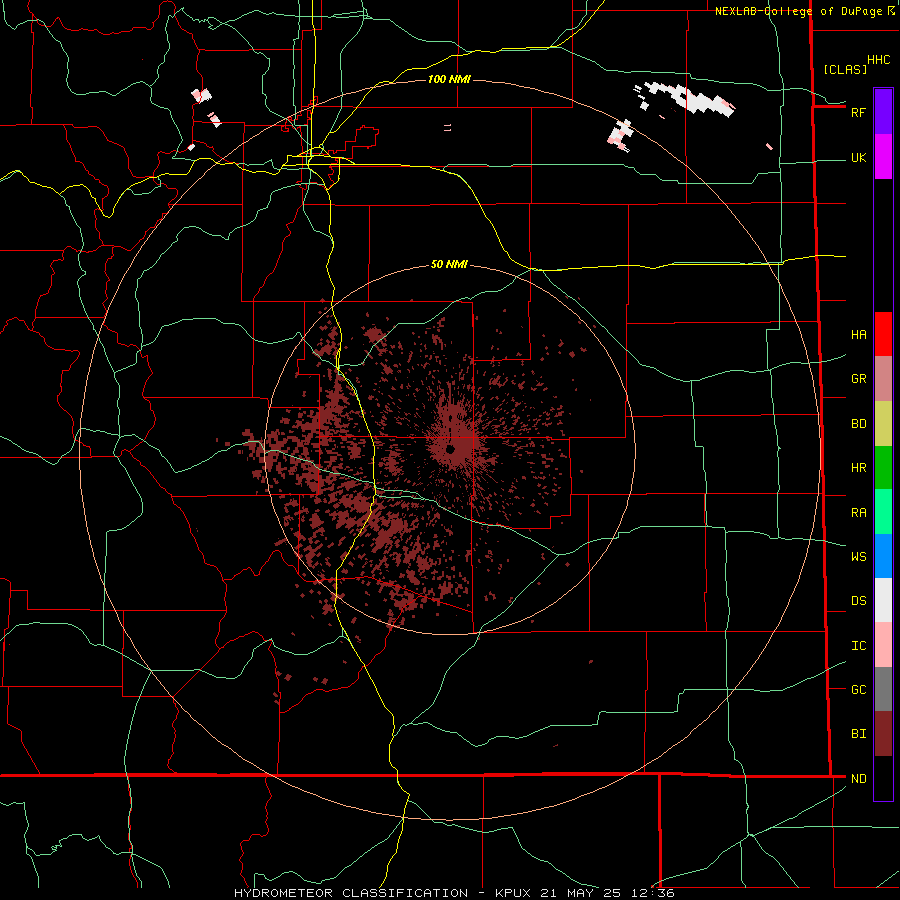Click the GR legend label
Screen dimensions: 900x900
tap(858, 379)
